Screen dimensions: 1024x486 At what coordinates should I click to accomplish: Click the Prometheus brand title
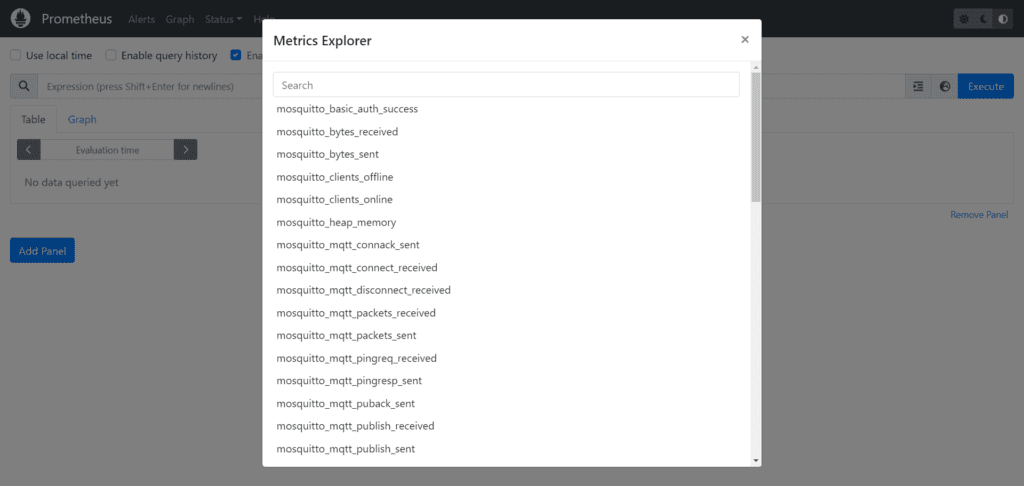(77, 19)
